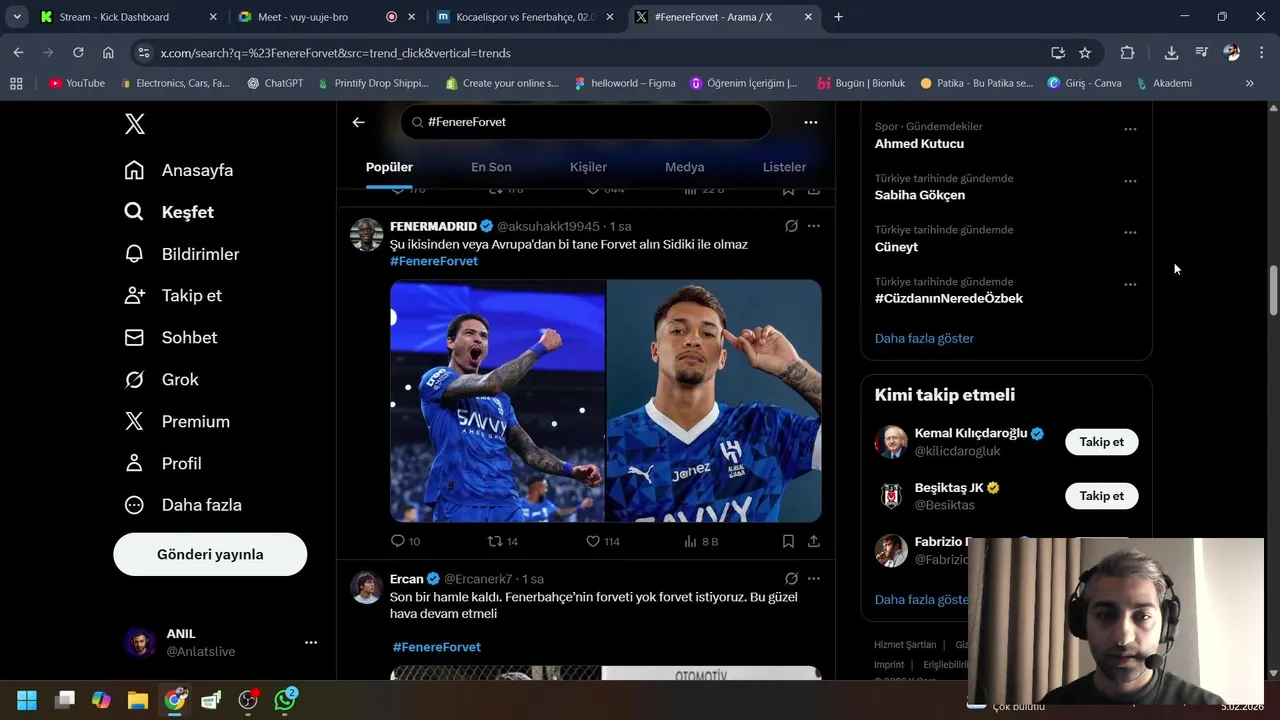Viewport: 1280px width, 720px height.
Task: Open left player photo in FENERMADRID post
Action: pyautogui.click(x=497, y=401)
